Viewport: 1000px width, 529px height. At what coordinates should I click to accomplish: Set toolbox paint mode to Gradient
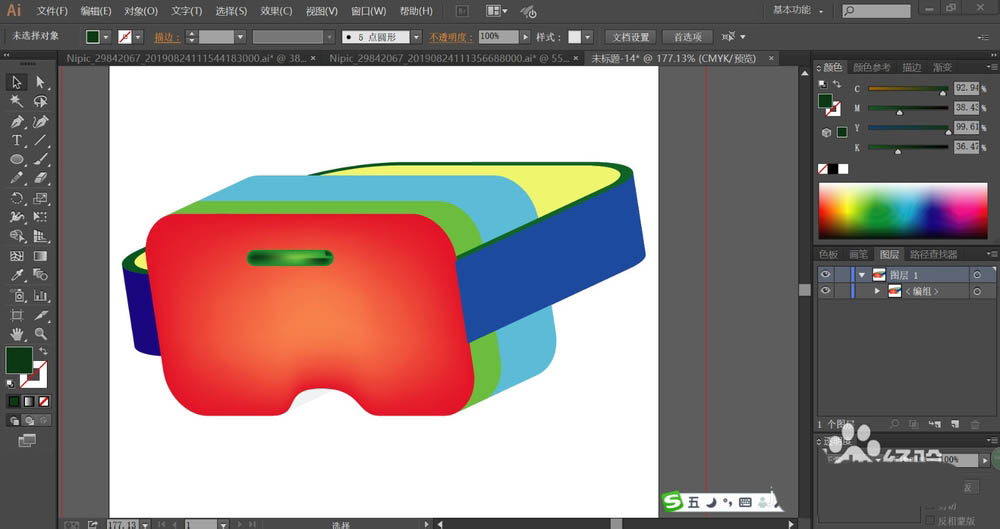29,401
